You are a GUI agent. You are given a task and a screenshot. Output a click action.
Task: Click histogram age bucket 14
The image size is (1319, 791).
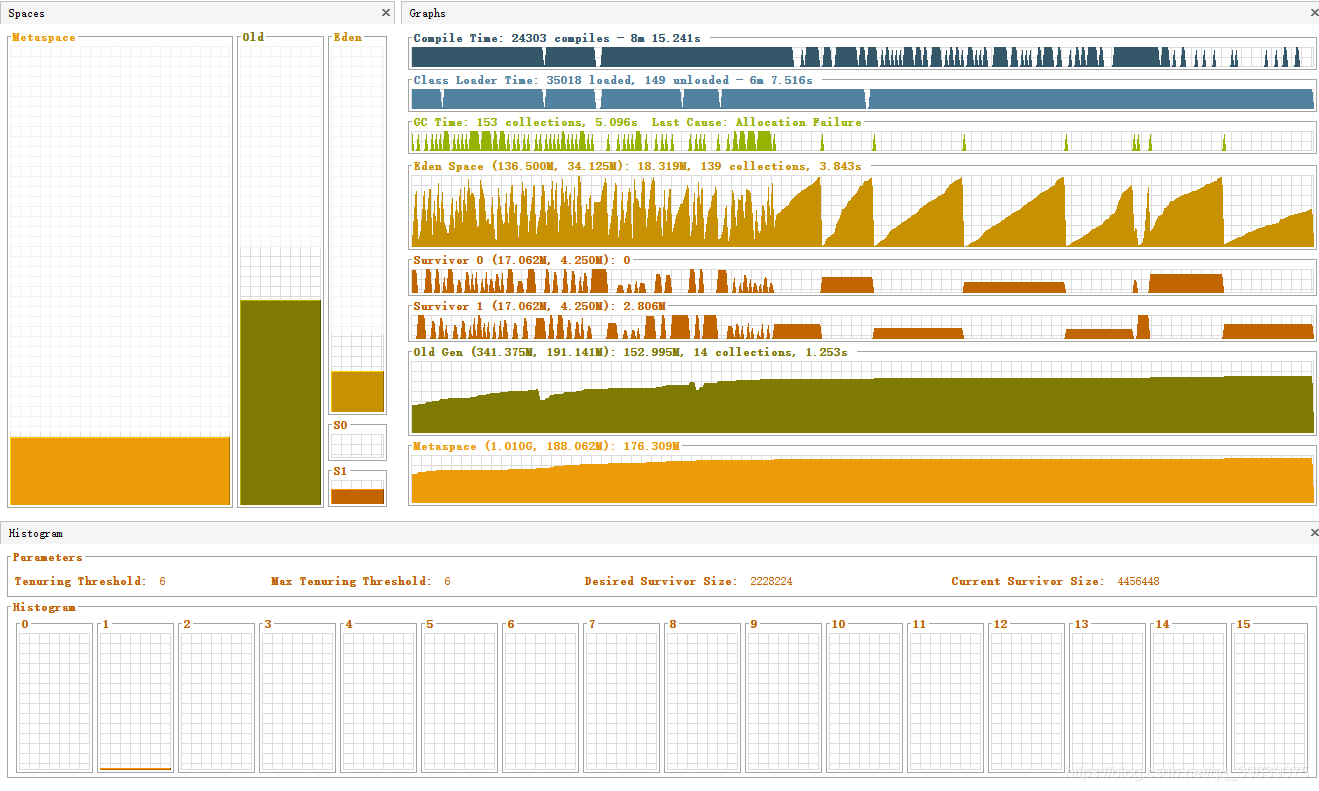1188,701
